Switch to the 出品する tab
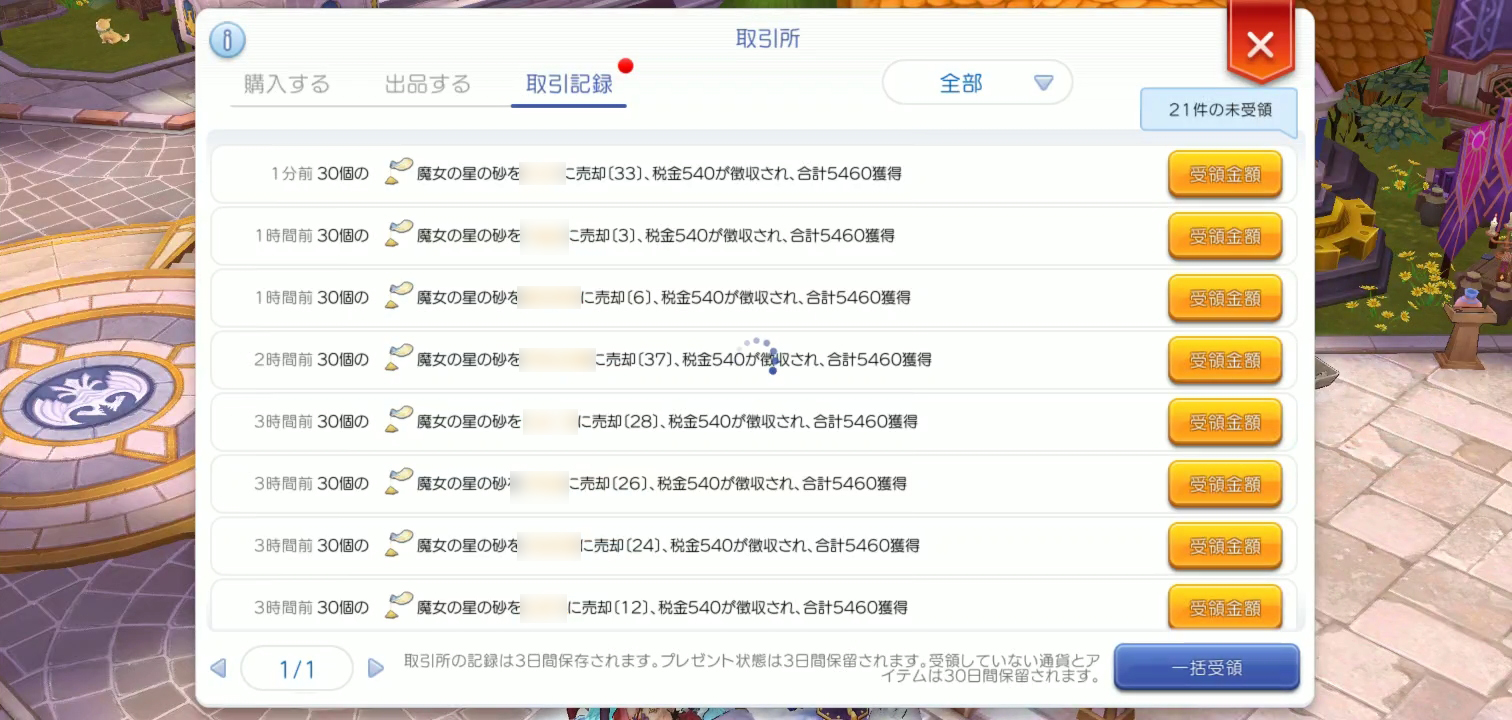Screen dimensions: 1512x720 (x=427, y=84)
